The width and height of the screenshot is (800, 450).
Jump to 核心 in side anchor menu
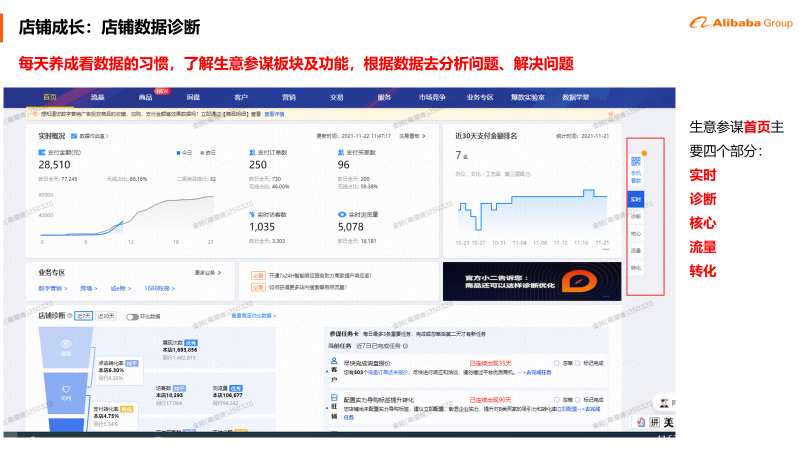click(636, 234)
